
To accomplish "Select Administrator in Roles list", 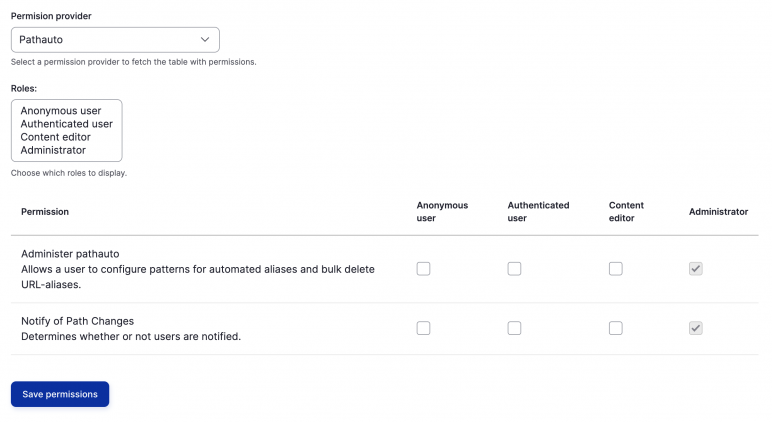I will tap(53, 150).
